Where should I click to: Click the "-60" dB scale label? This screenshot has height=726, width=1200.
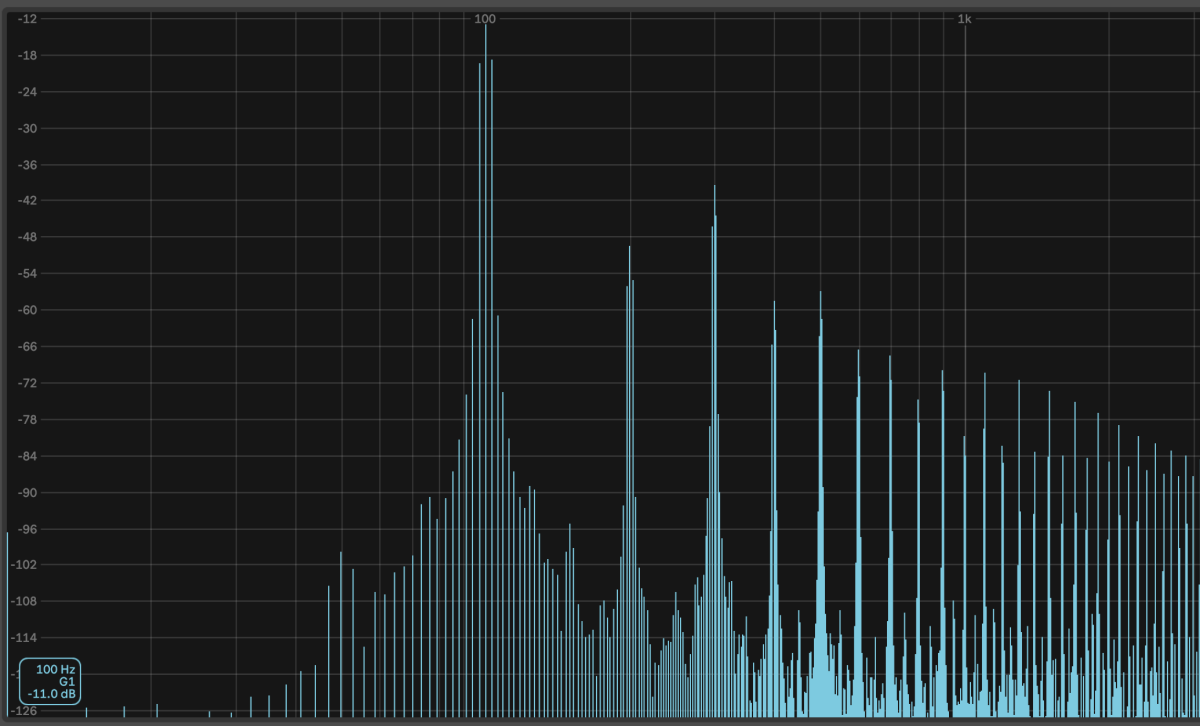point(28,310)
